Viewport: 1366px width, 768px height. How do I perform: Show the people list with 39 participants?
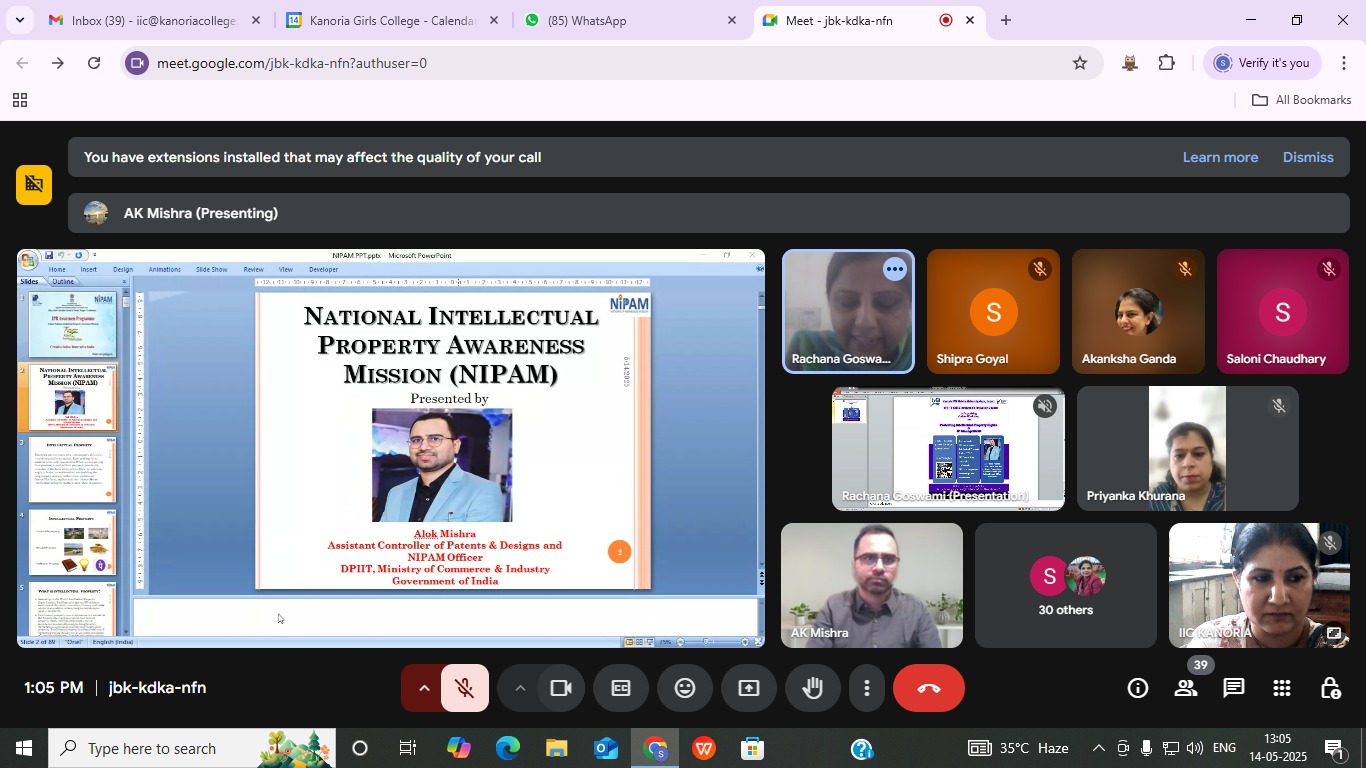(x=1186, y=688)
